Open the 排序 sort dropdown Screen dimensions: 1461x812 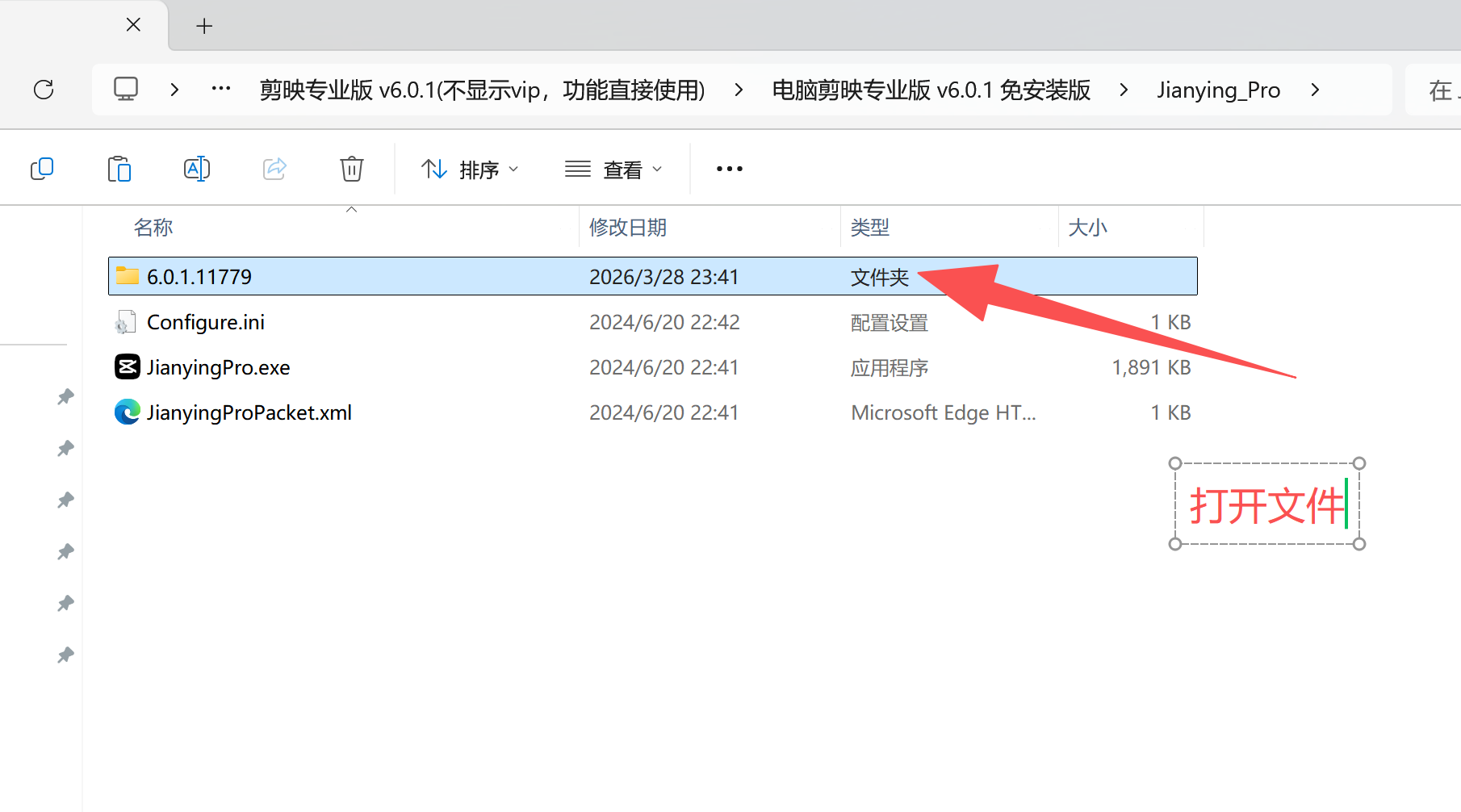[470, 170]
